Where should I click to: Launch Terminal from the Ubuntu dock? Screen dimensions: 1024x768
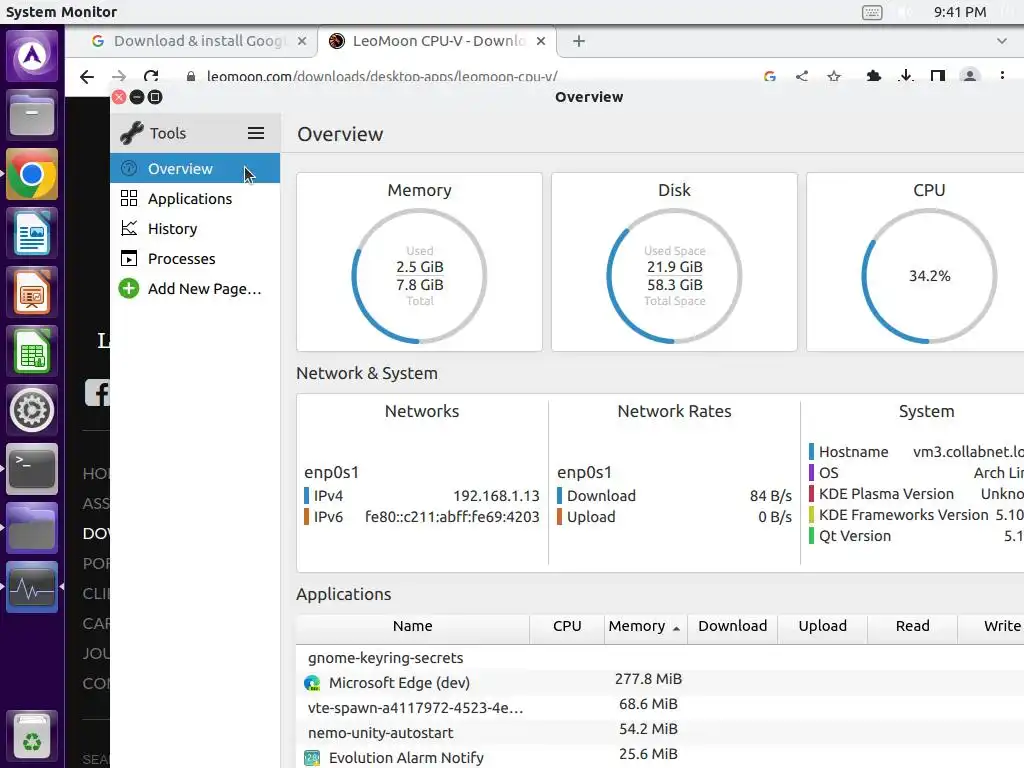[x=31, y=469]
